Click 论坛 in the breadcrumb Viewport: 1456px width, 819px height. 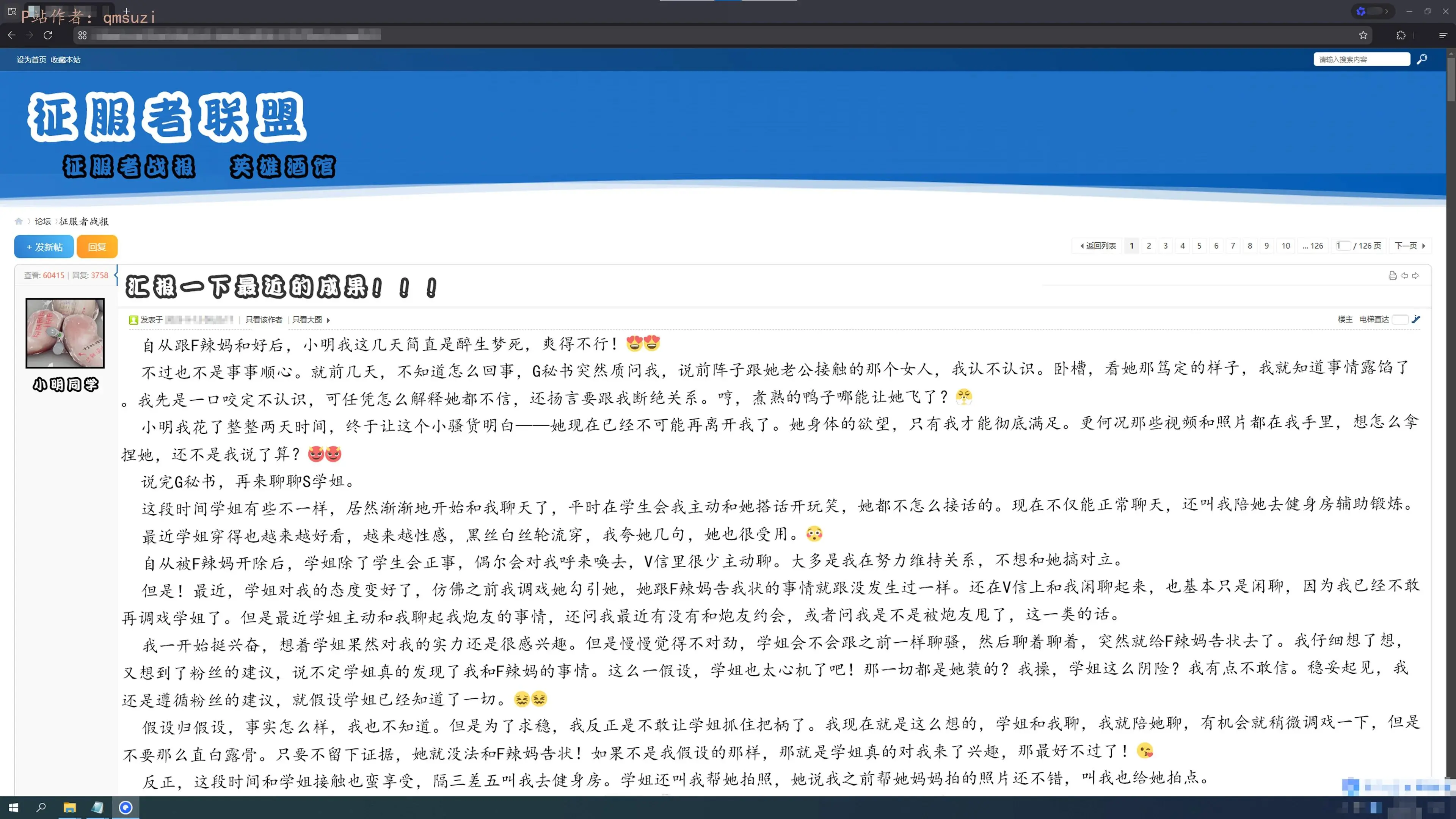click(x=43, y=221)
